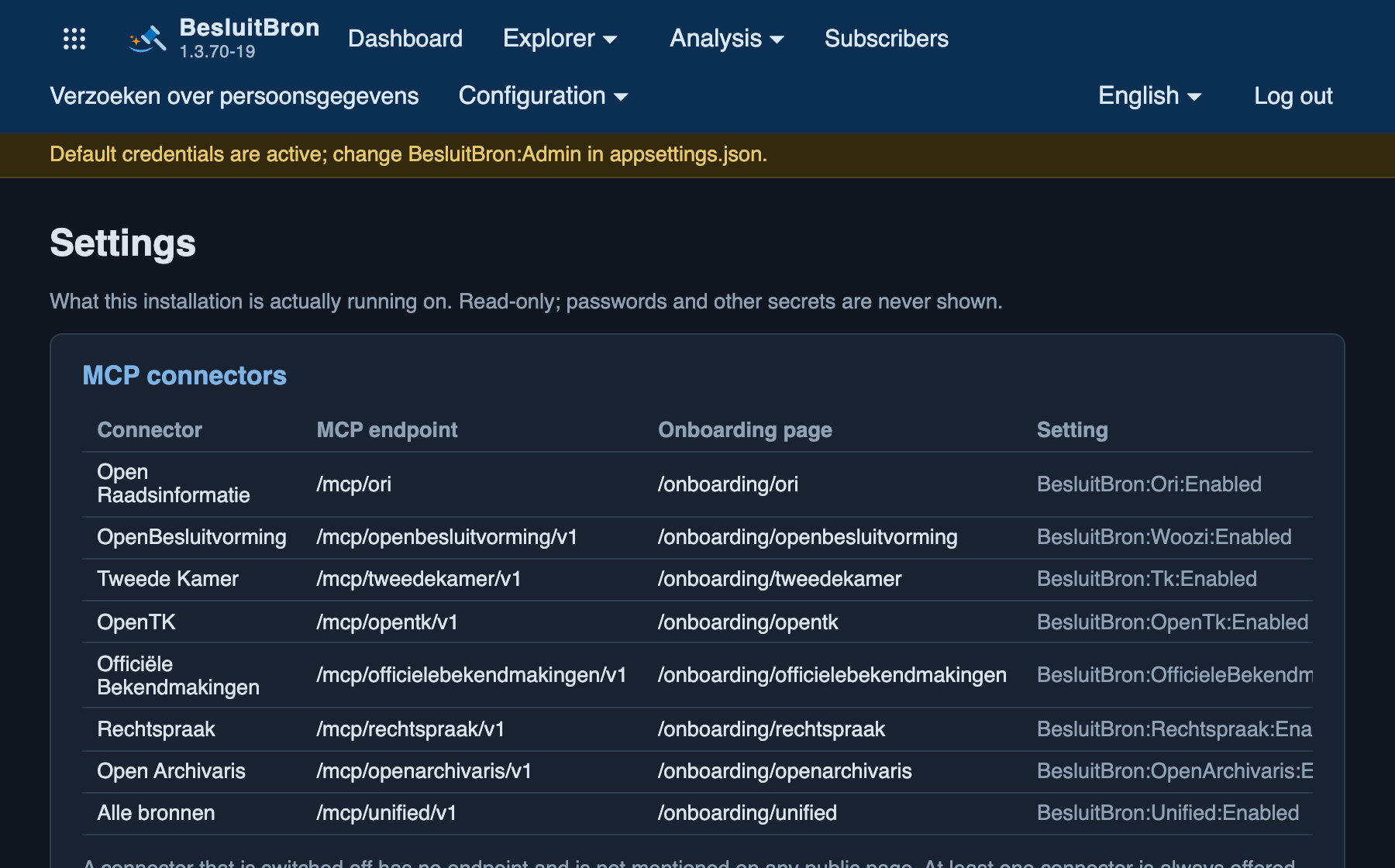Viewport: 1395px width, 868px height.
Task: Click the /onboarding/unified path
Action: click(x=747, y=813)
